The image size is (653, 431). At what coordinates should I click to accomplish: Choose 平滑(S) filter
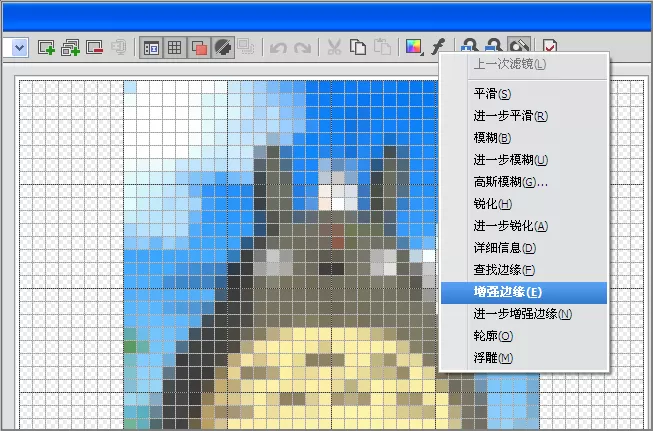coord(524,94)
